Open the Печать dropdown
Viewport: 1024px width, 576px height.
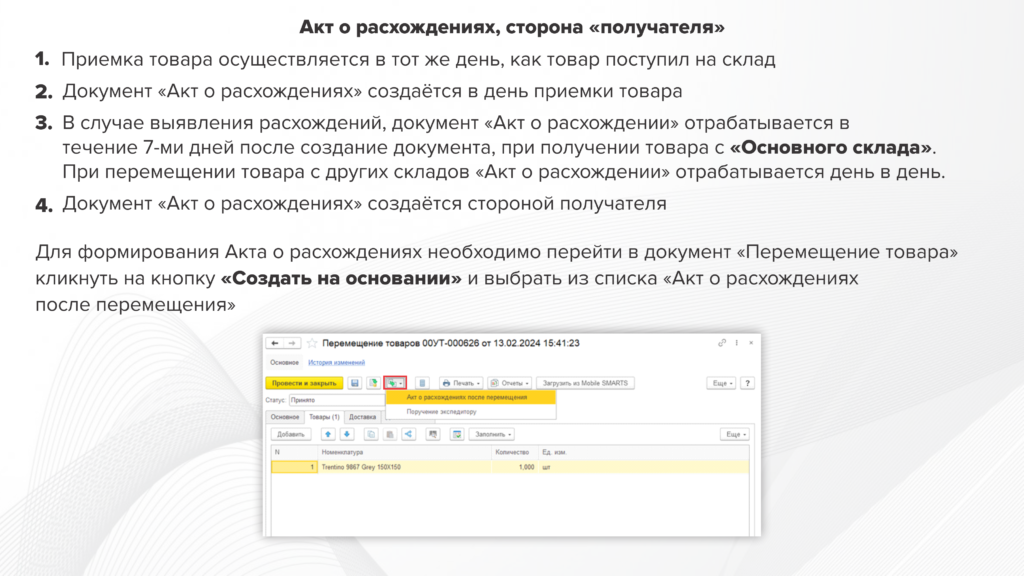point(461,383)
